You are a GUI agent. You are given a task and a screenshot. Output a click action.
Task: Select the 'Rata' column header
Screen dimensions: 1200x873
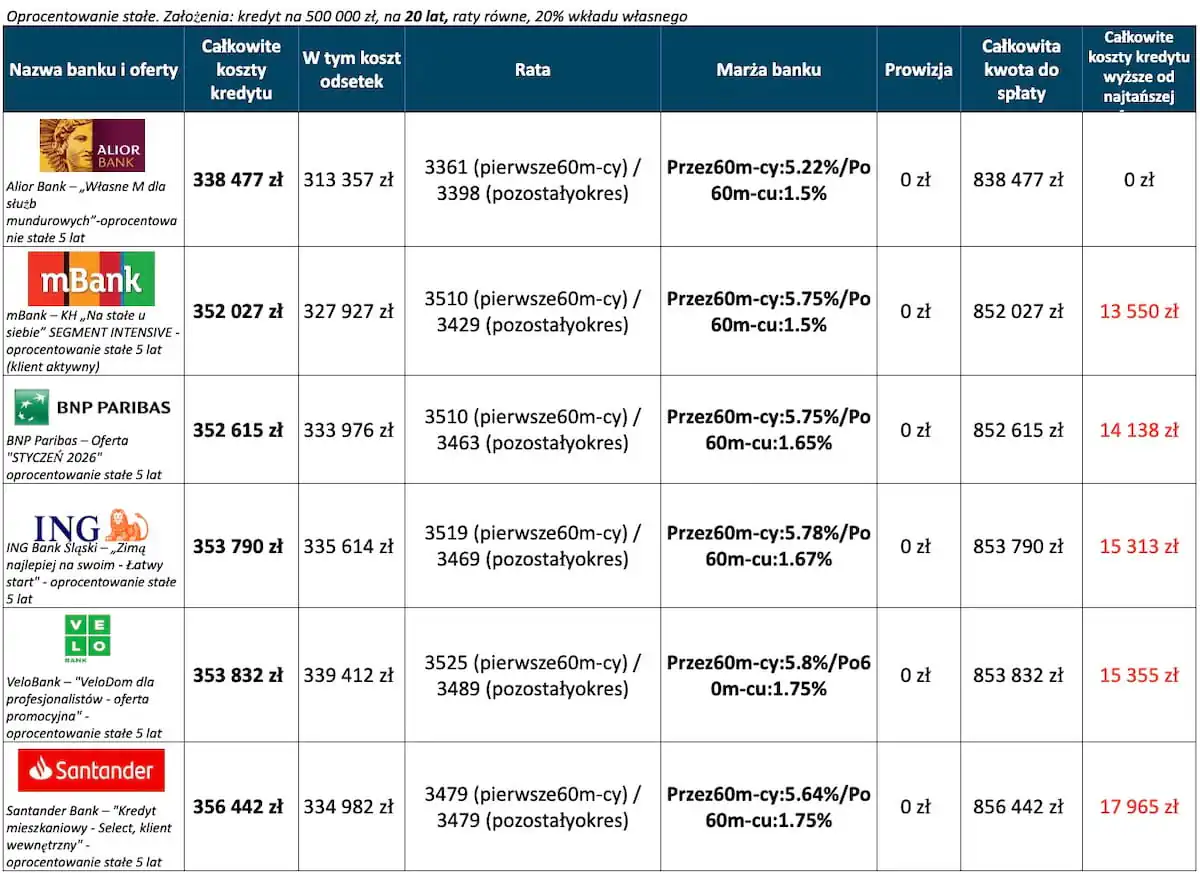point(532,70)
